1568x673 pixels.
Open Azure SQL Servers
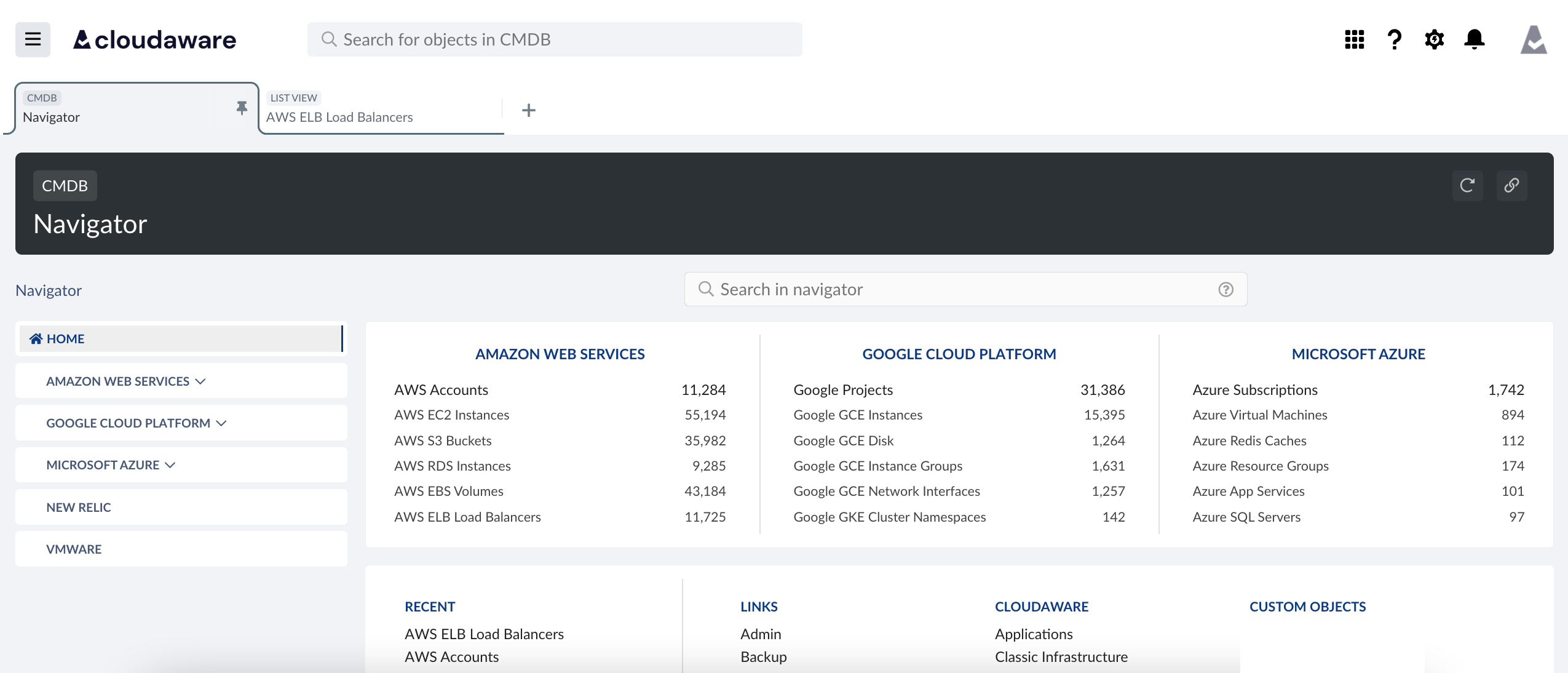tap(1246, 517)
